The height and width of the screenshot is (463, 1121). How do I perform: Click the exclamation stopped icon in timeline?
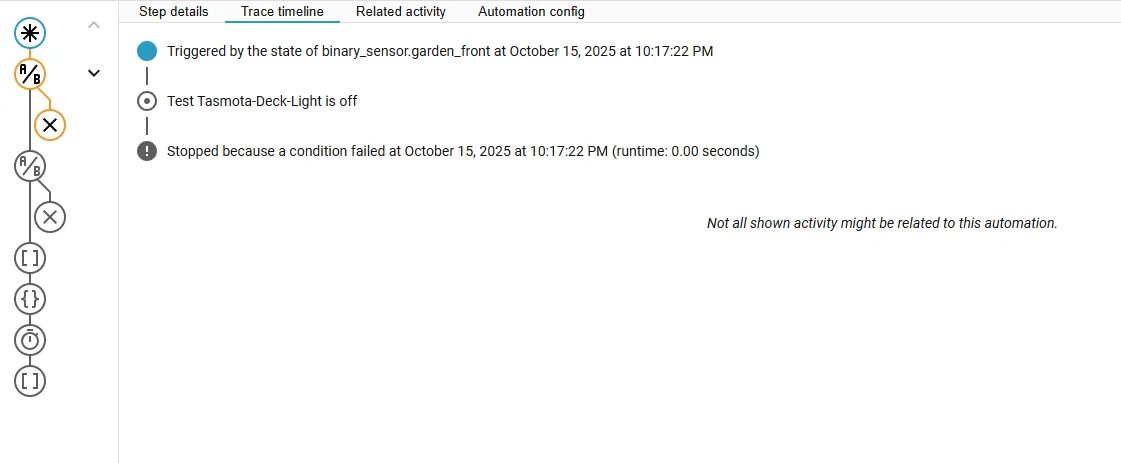click(x=147, y=151)
